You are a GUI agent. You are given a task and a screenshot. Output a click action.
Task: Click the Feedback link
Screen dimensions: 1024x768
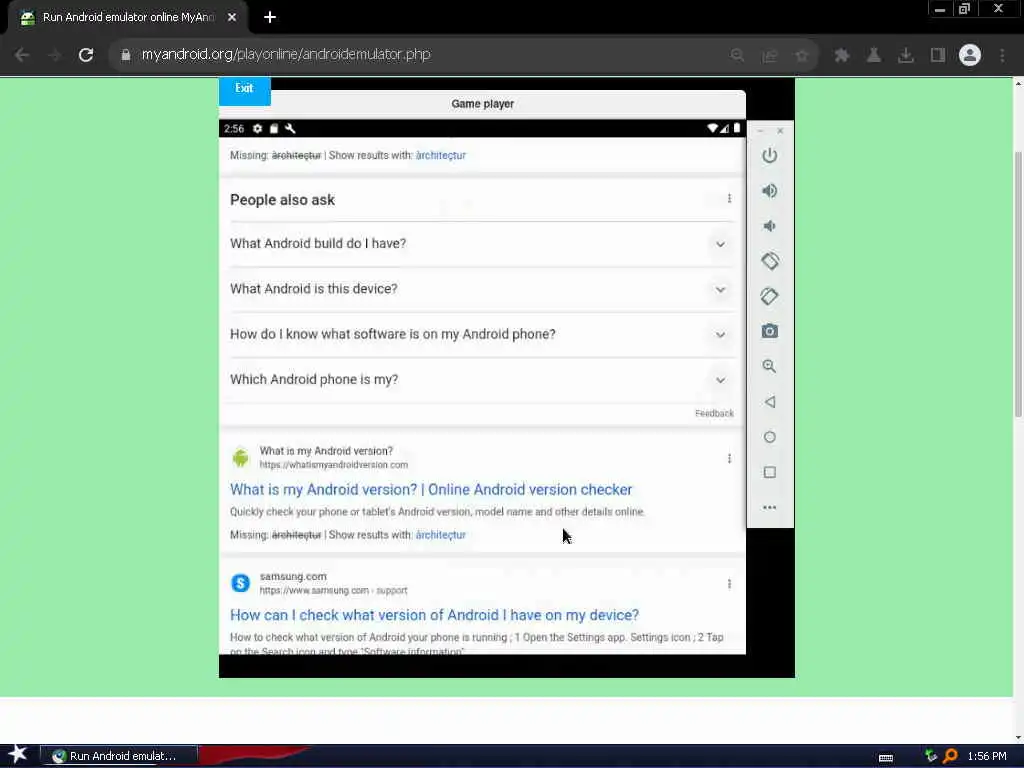(x=714, y=413)
